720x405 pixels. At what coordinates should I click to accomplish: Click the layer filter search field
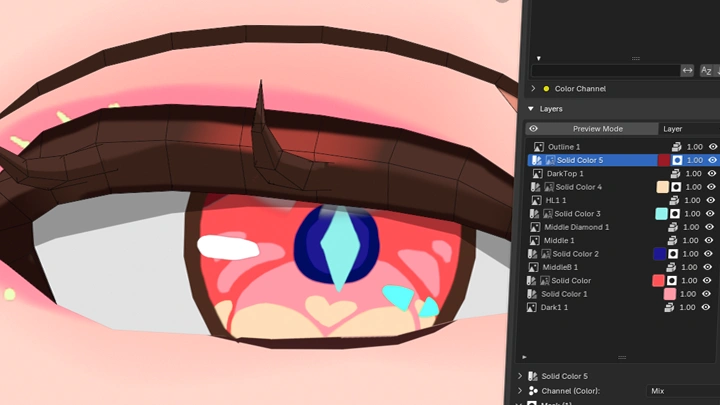coord(606,71)
